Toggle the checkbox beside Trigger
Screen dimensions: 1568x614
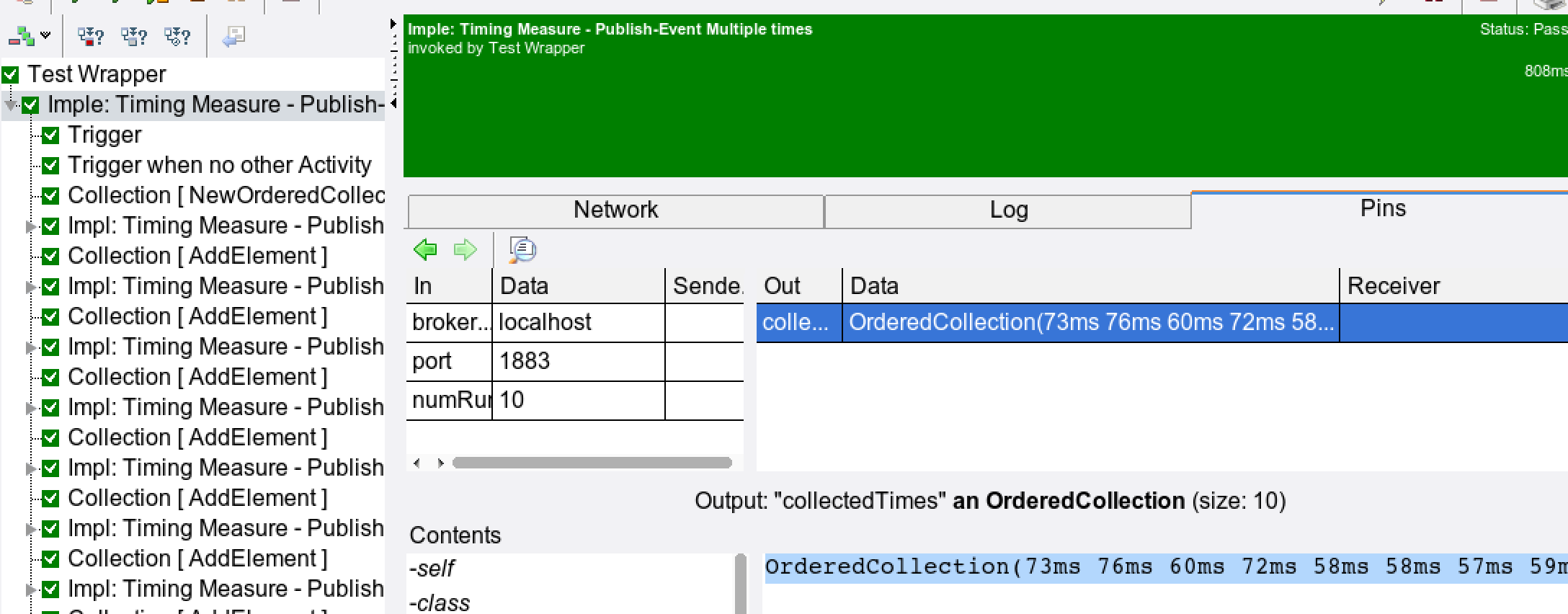[x=50, y=135]
